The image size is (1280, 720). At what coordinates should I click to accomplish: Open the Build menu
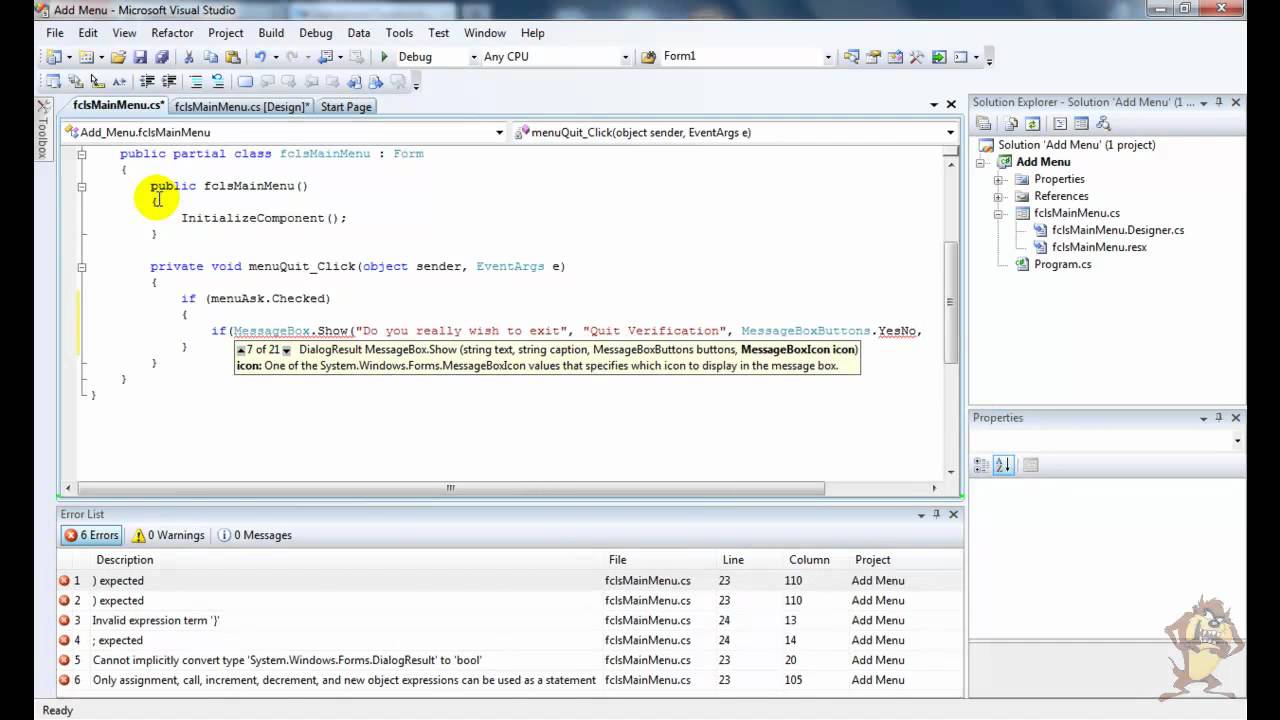(x=271, y=33)
